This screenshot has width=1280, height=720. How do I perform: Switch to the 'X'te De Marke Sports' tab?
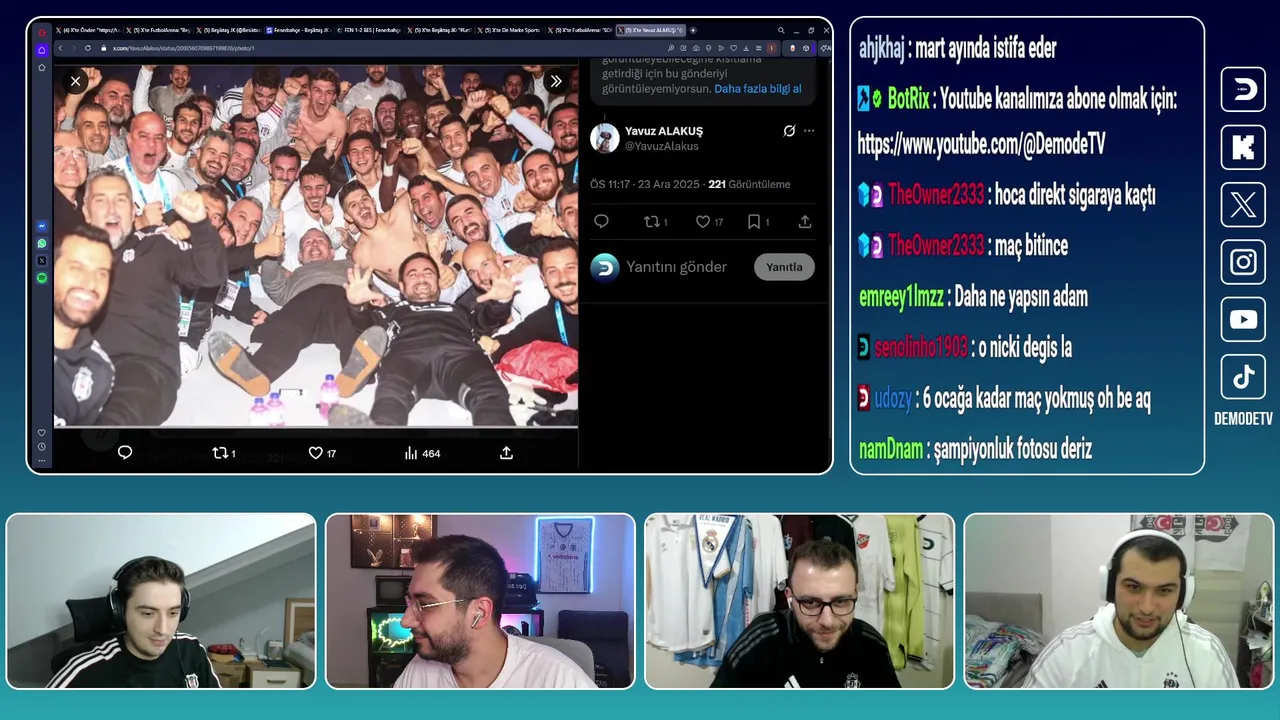(508, 30)
